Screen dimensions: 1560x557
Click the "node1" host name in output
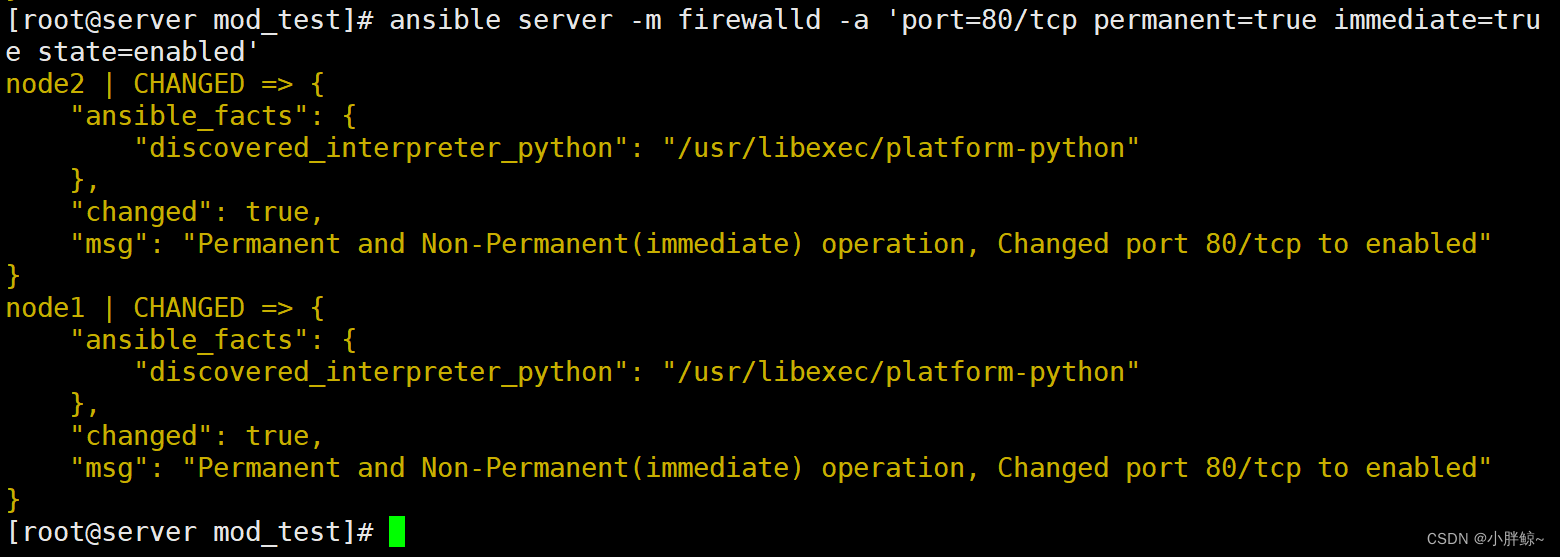click(45, 308)
